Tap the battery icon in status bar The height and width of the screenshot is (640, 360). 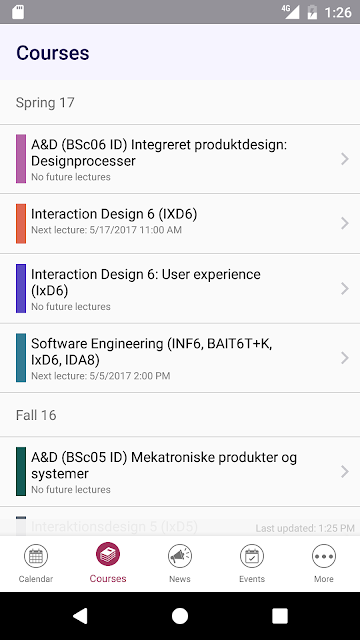point(312,12)
